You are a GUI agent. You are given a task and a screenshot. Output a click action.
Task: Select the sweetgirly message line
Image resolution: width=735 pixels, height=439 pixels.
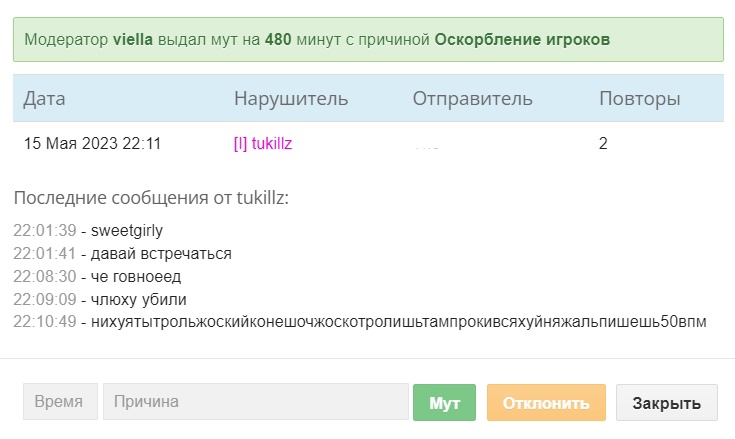coord(126,231)
